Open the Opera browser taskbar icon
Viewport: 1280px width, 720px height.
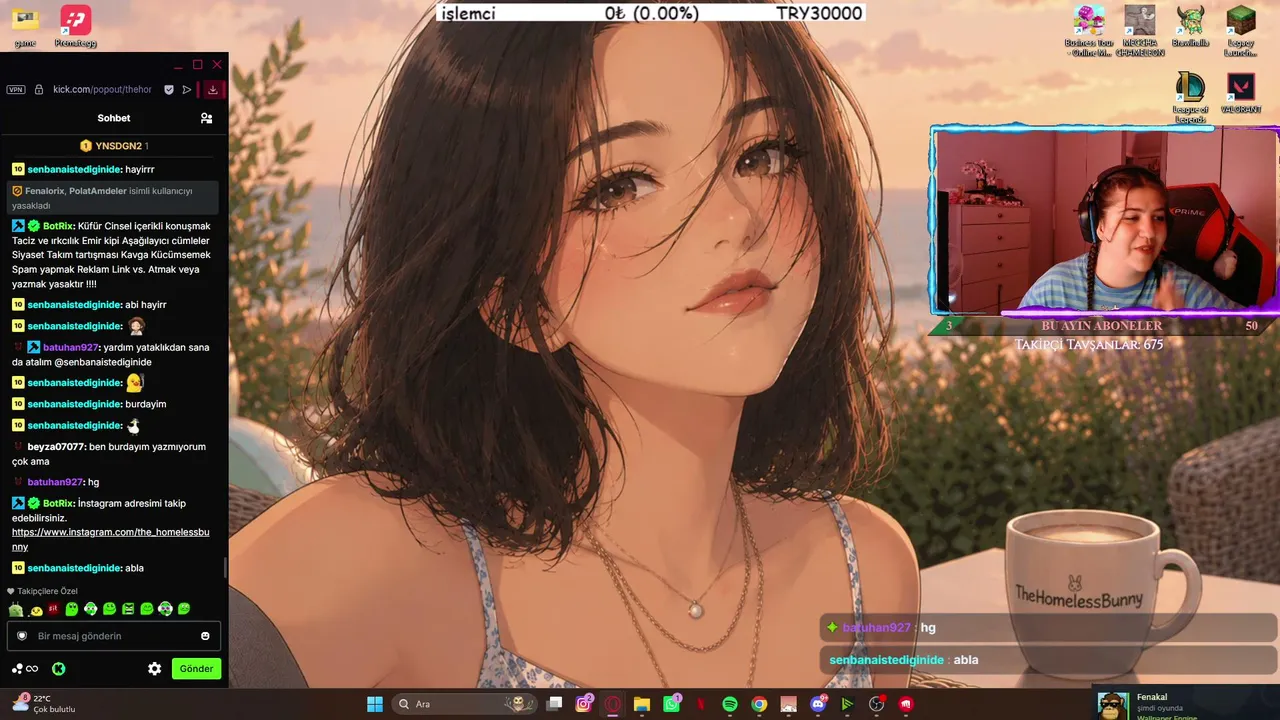(613, 704)
